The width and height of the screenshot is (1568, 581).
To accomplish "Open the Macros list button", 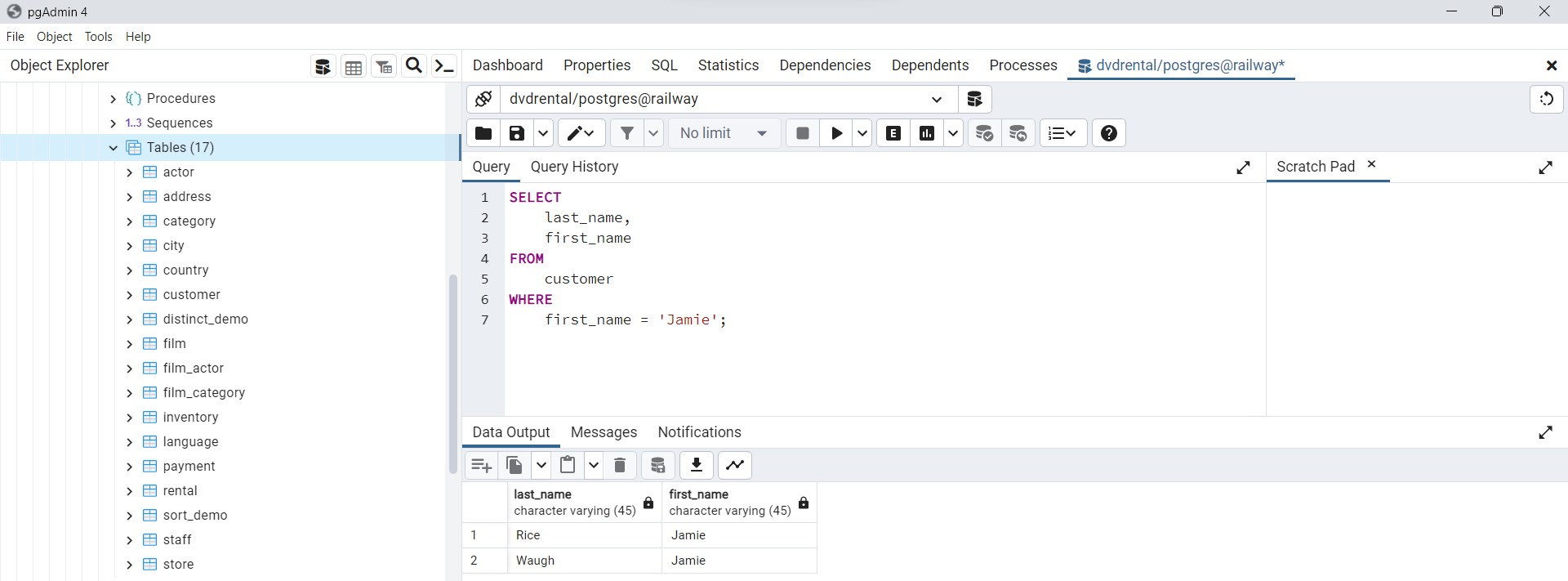I will coord(1062,133).
